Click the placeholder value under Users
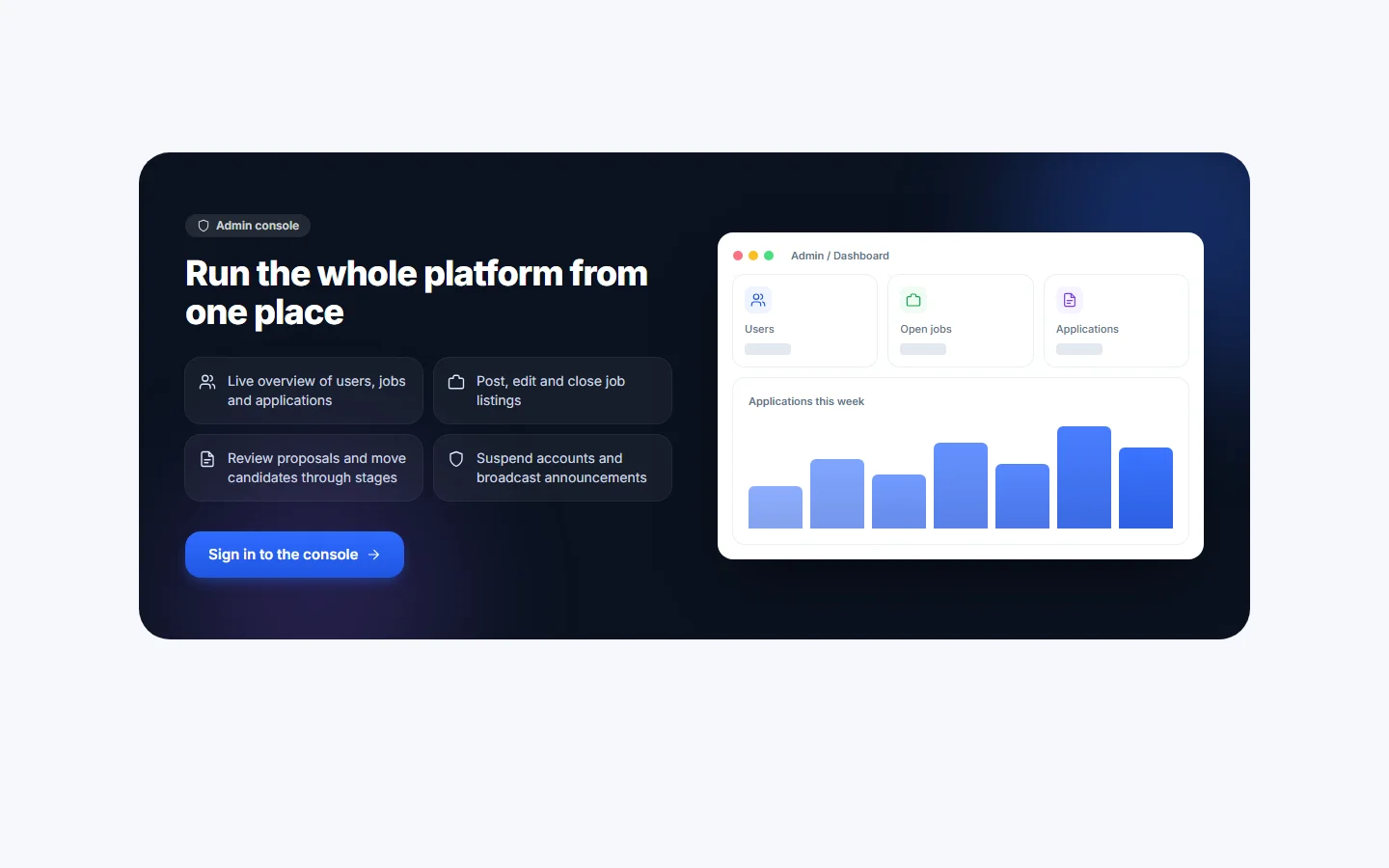 (768, 349)
